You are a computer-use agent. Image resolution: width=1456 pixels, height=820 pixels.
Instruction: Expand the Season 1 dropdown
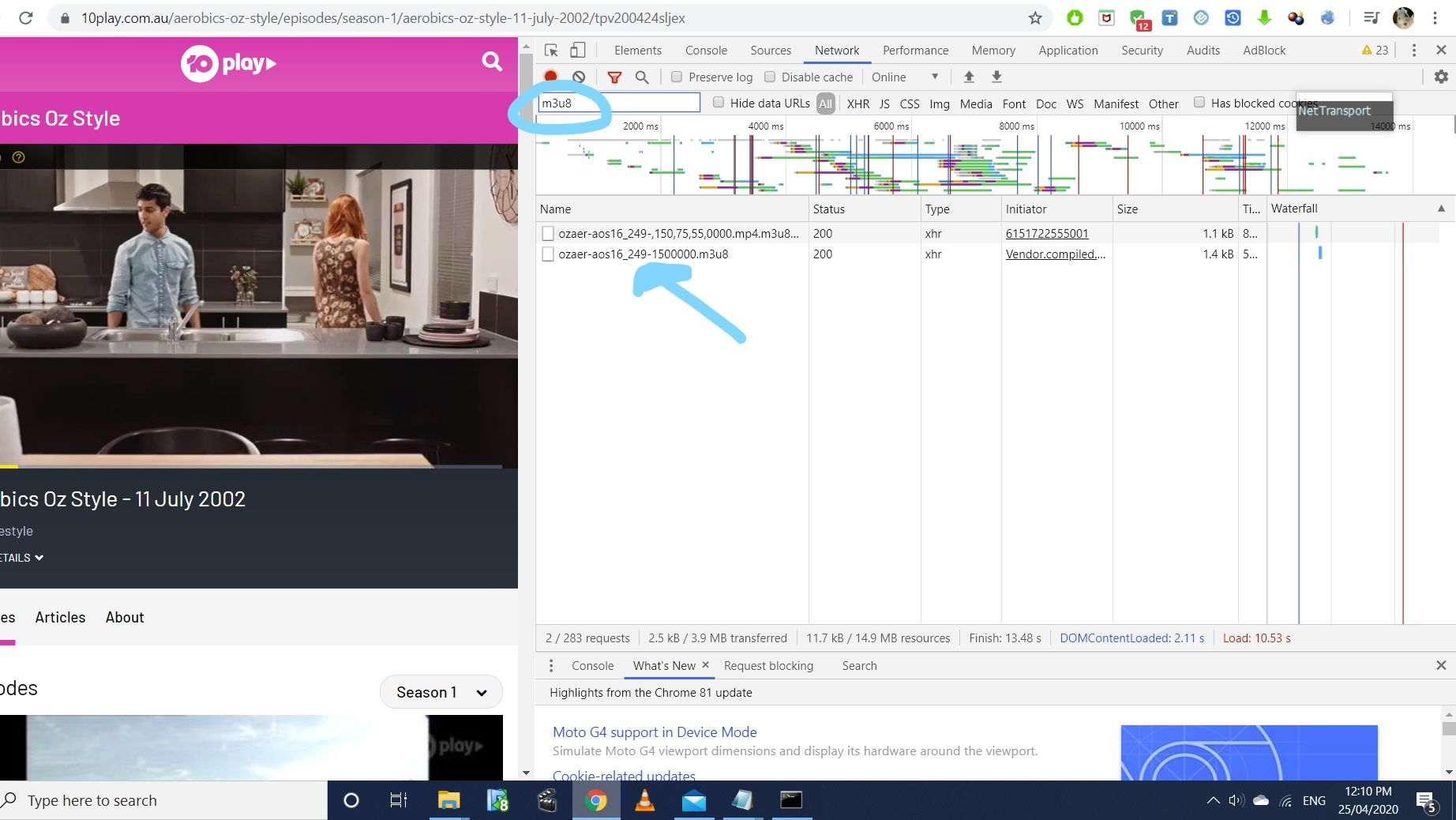pyautogui.click(x=441, y=692)
